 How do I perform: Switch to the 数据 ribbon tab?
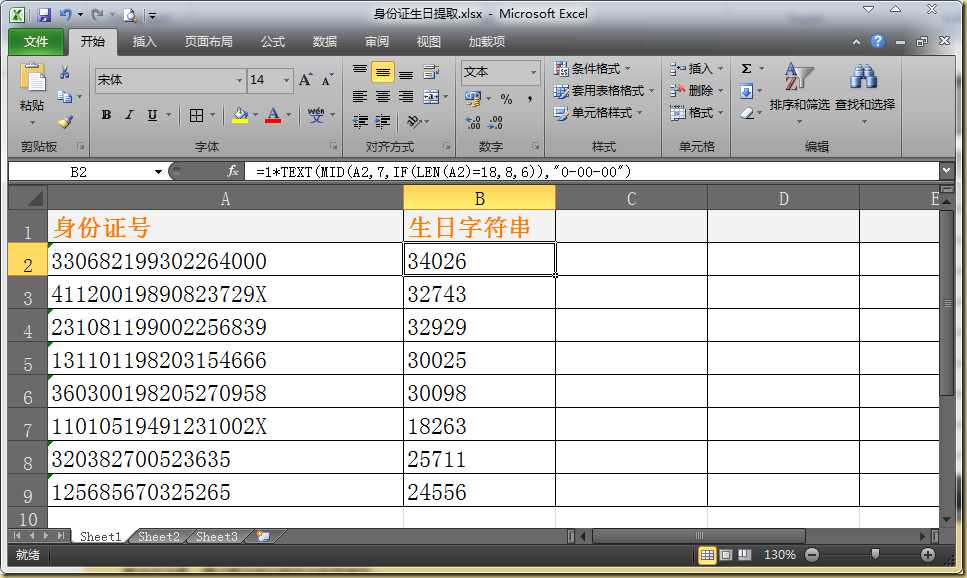click(x=324, y=41)
